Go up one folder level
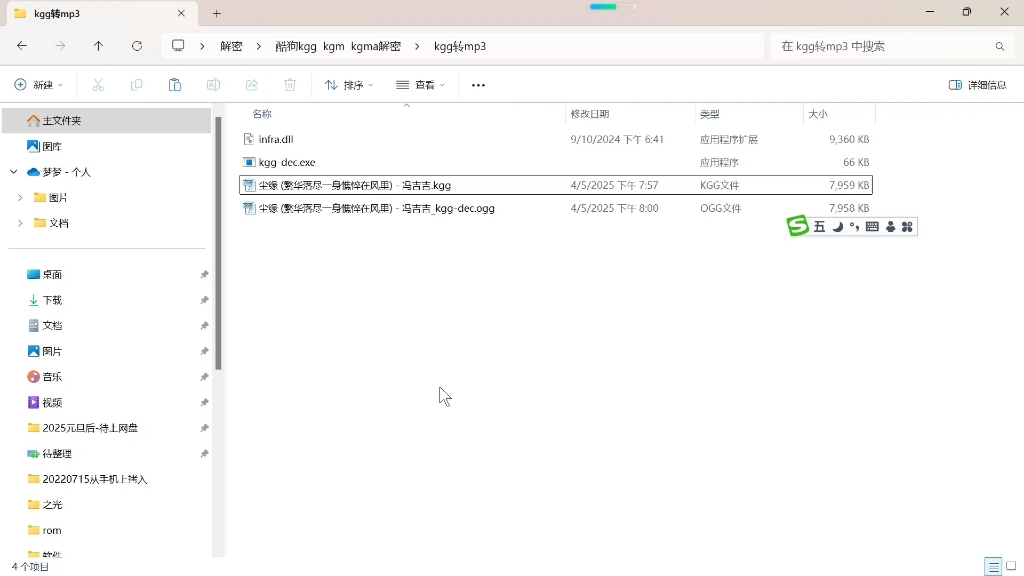1024x576 pixels. [98, 46]
